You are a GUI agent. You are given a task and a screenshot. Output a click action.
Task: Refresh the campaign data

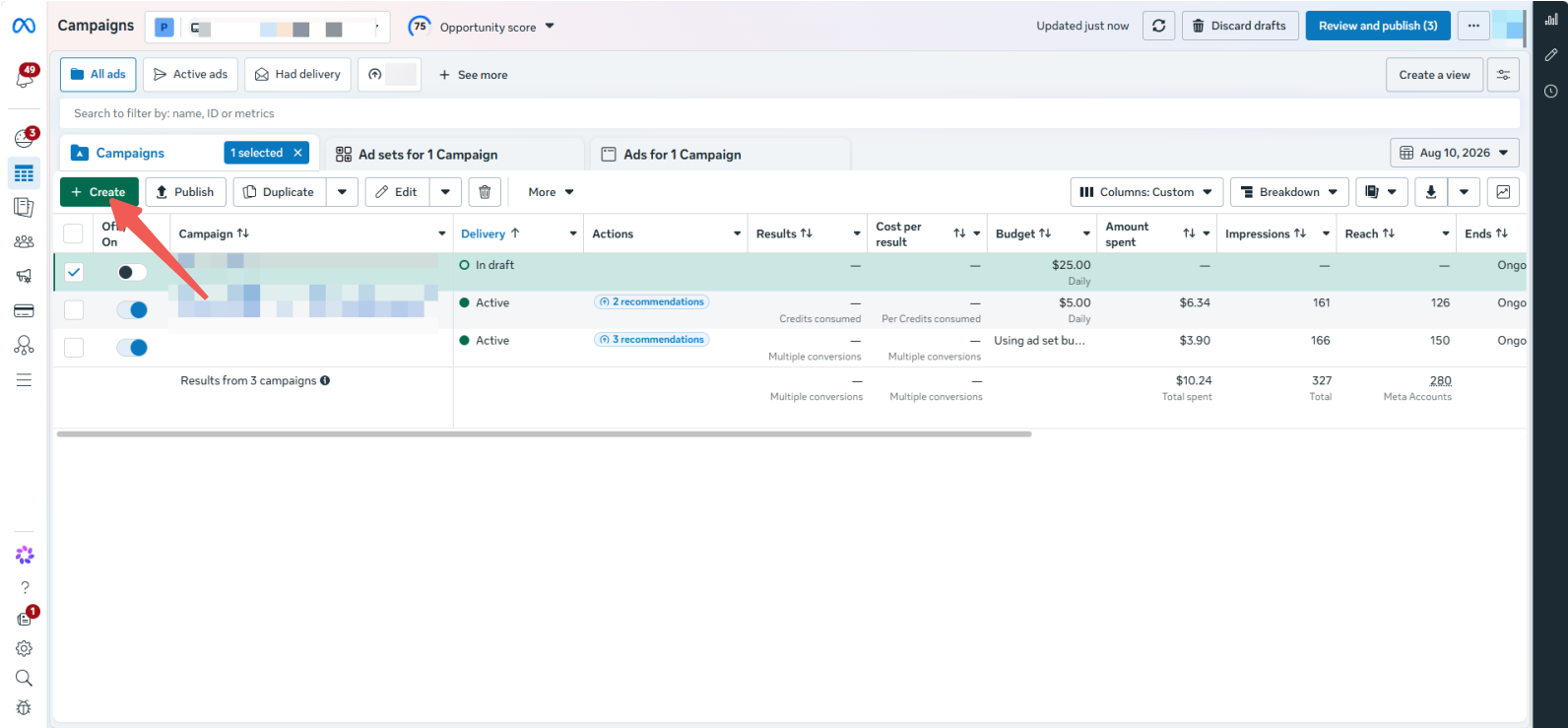coord(1158,26)
